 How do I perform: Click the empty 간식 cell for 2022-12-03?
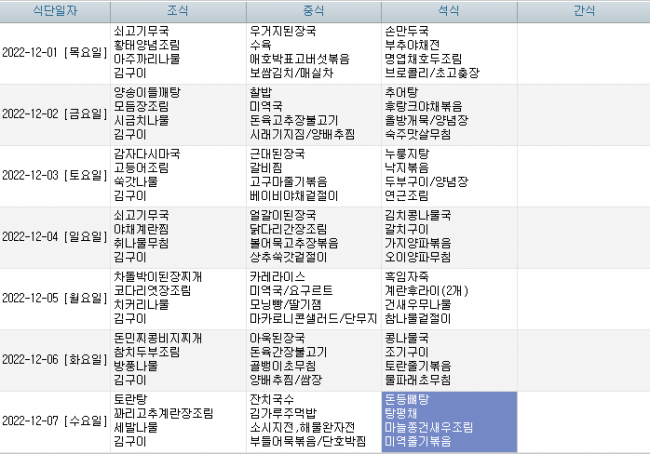click(x=583, y=176)
